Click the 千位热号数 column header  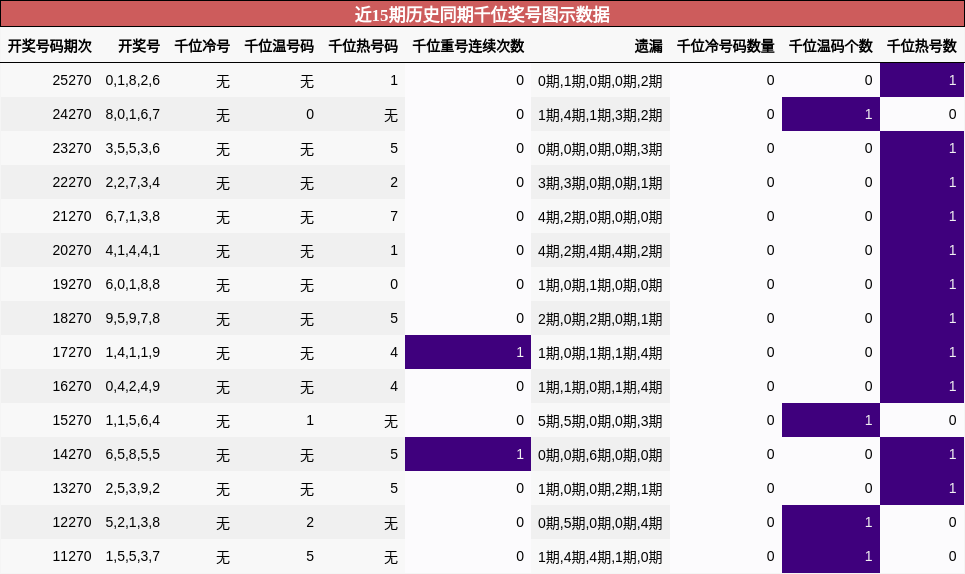pos(922,46)
